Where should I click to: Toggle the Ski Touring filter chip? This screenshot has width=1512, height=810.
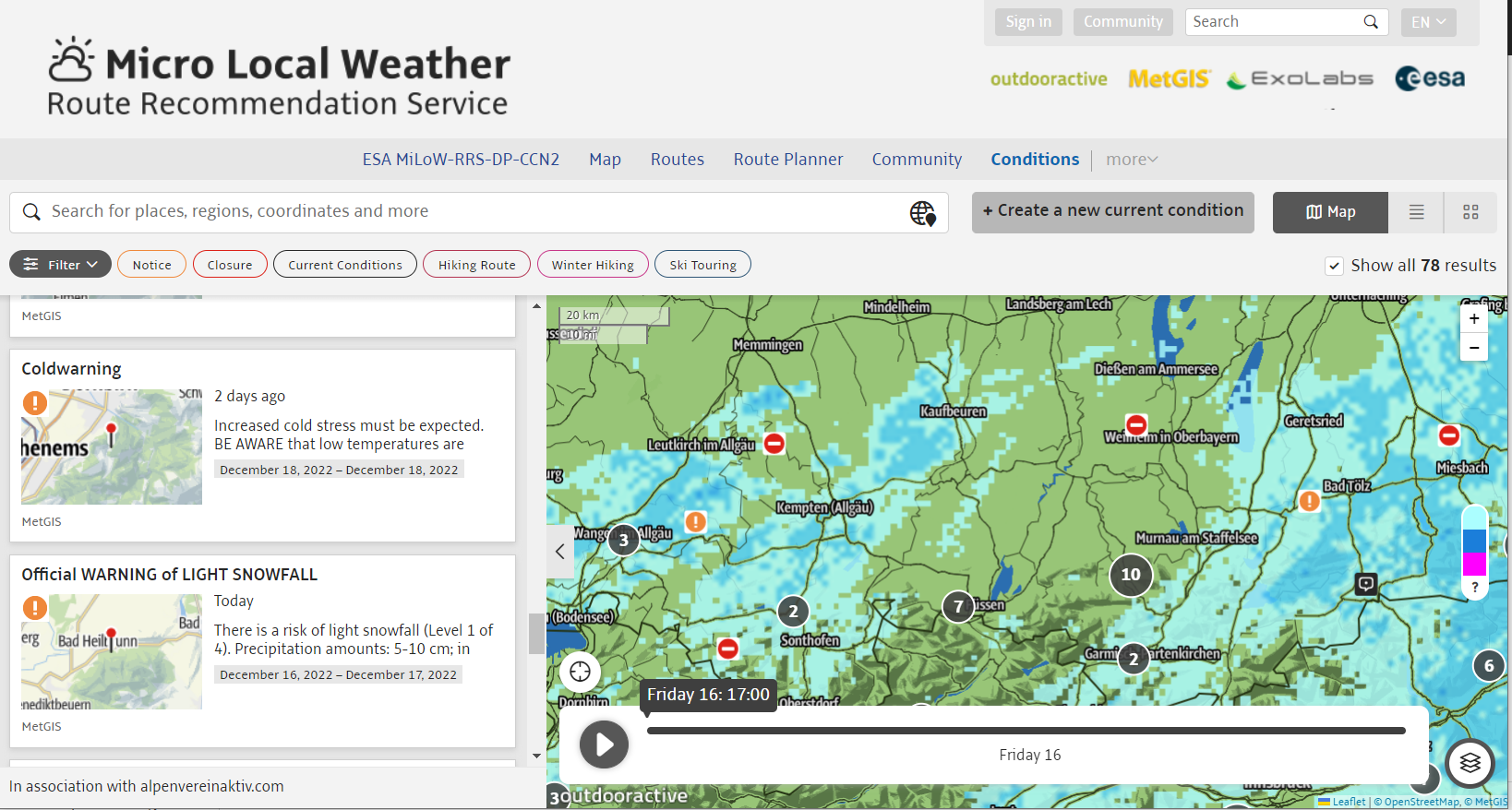[x=702, y=265]
